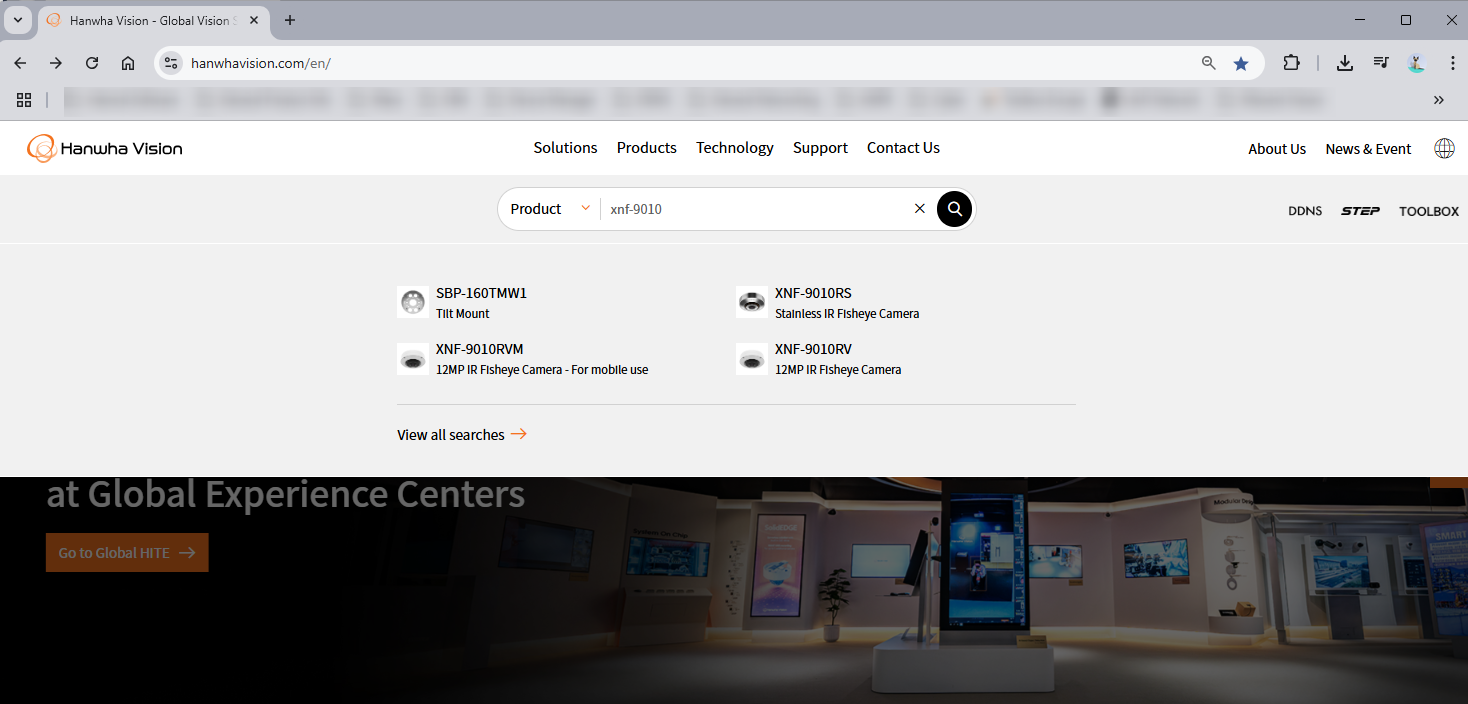Open the About Us link
The width and height of the screenshot is (1468, 704).
tap(1277, 149)
